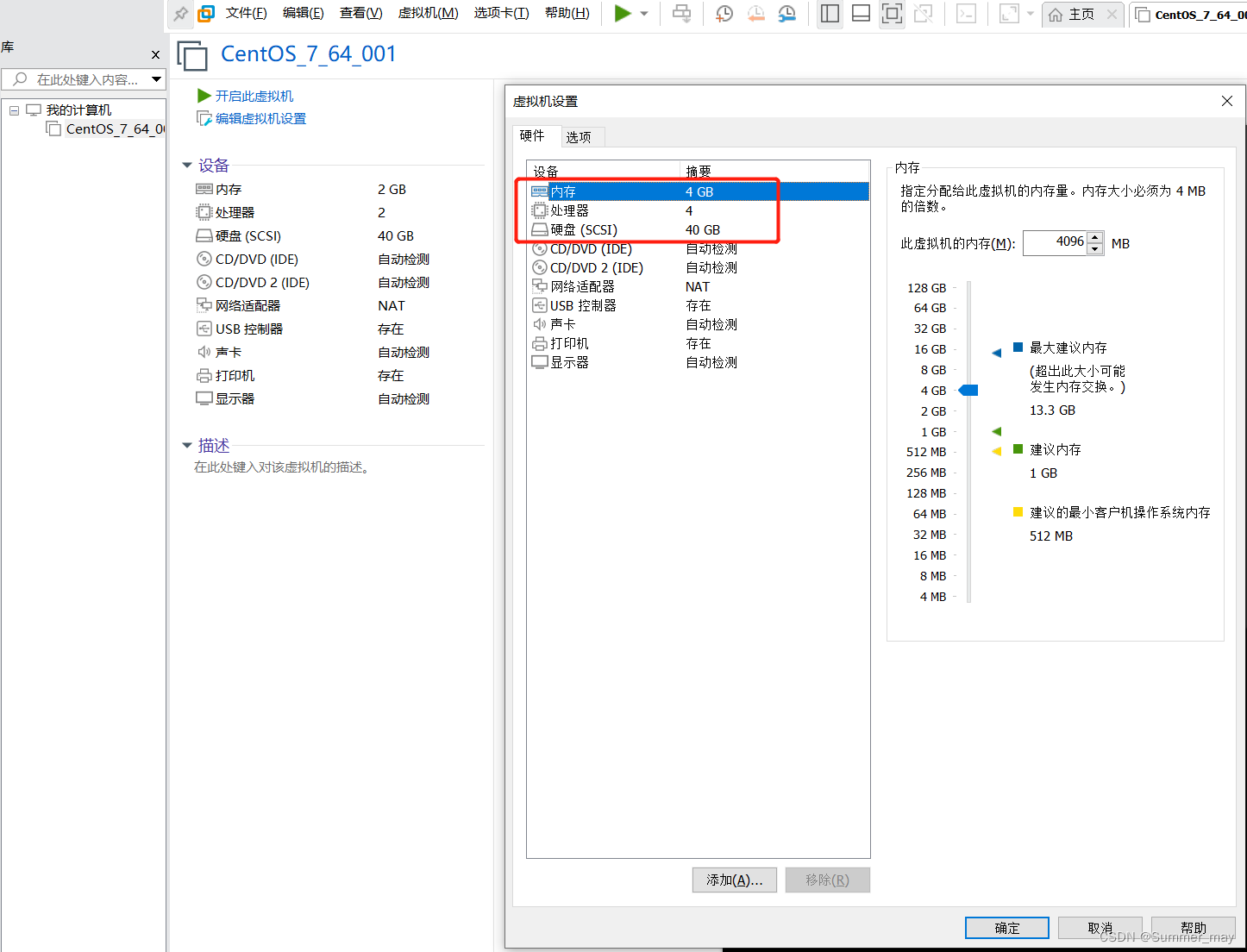Image resolution: width=1247 pixels, height=952 pixels.
Task: Click the 打印机 printer icon in the dialog list
Action: pyautogui.click(x=540, y=343)
